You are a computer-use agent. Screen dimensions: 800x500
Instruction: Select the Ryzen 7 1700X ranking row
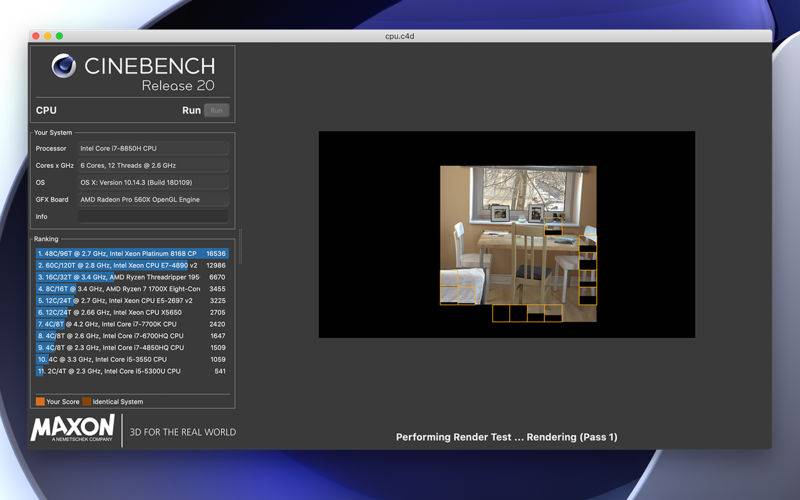point(132,289)
